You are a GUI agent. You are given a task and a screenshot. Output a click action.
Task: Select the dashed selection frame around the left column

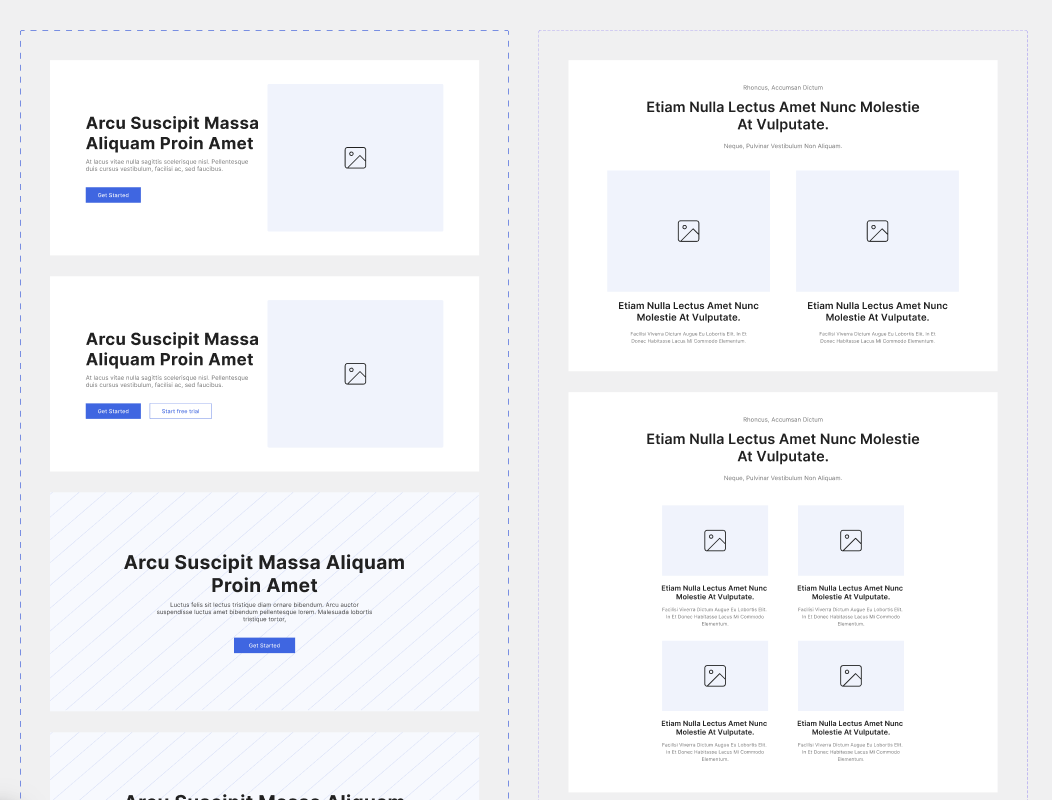coord(264,32)
